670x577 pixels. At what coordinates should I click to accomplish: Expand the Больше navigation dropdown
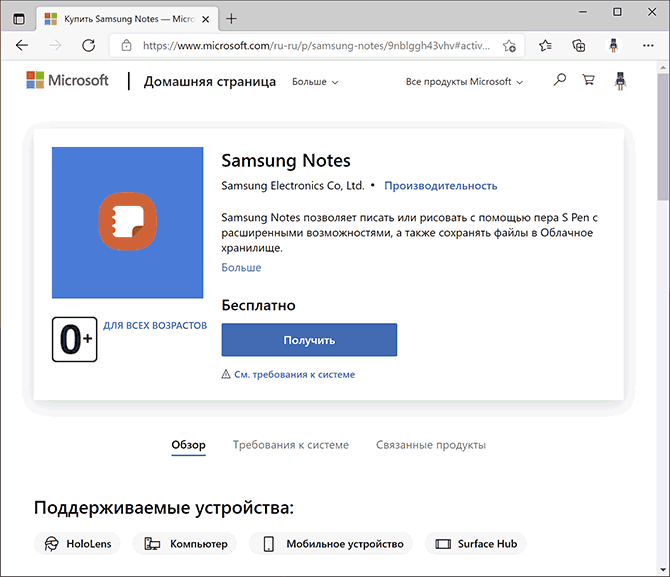[315, 82]
